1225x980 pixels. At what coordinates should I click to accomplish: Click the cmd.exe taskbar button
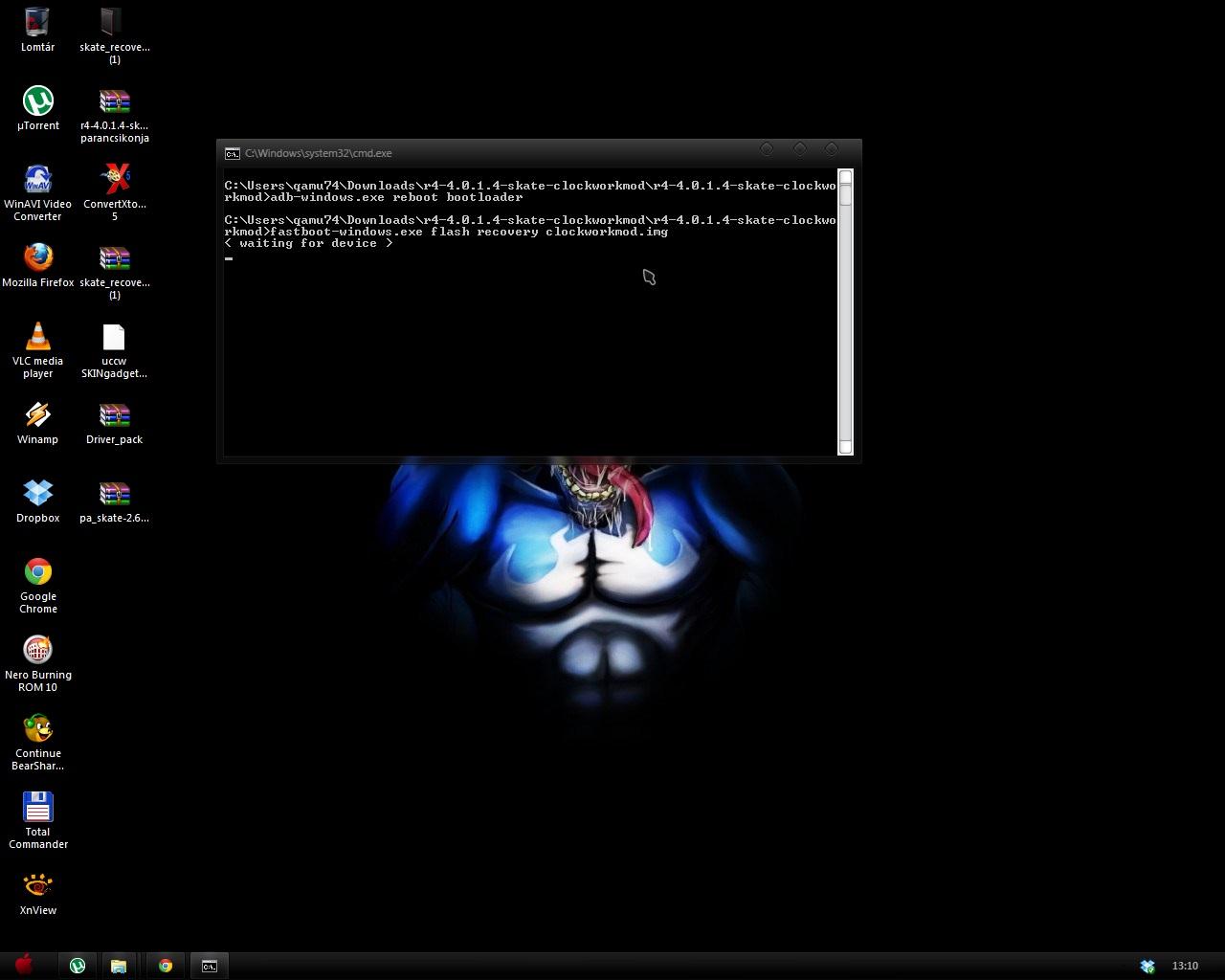point(210,966)
